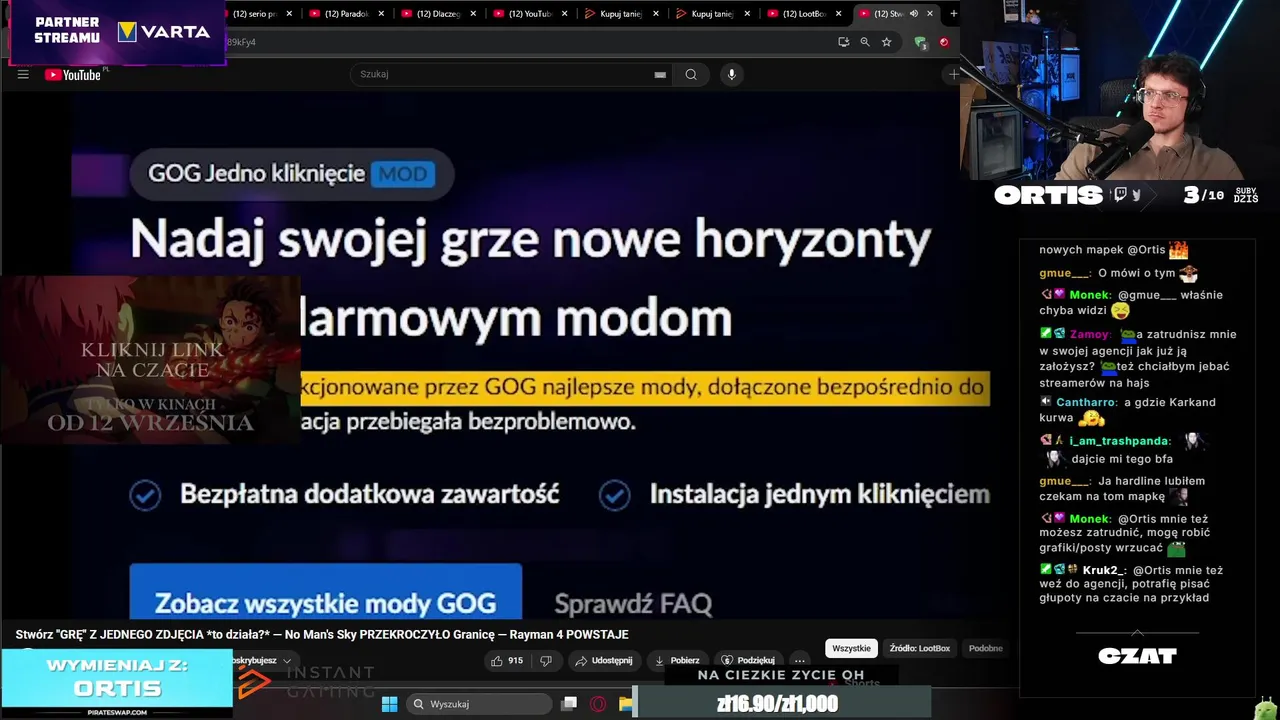Click the Pobierz download button
The width and height of the screenshot is (1280, 720).
(677, 660)
